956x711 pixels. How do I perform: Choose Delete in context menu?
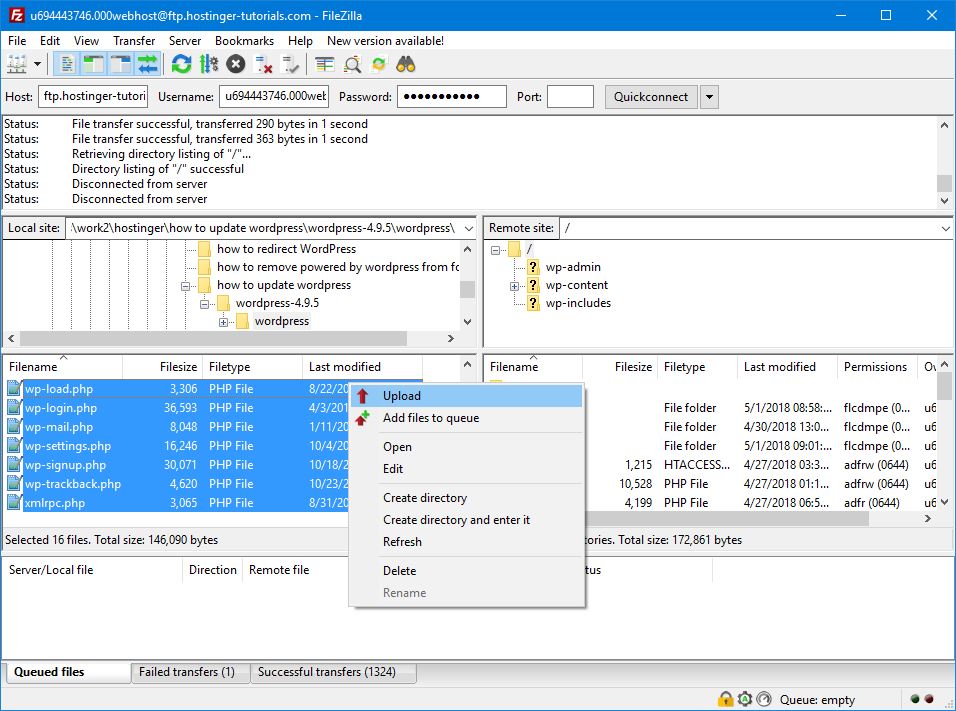pos(467,571)
